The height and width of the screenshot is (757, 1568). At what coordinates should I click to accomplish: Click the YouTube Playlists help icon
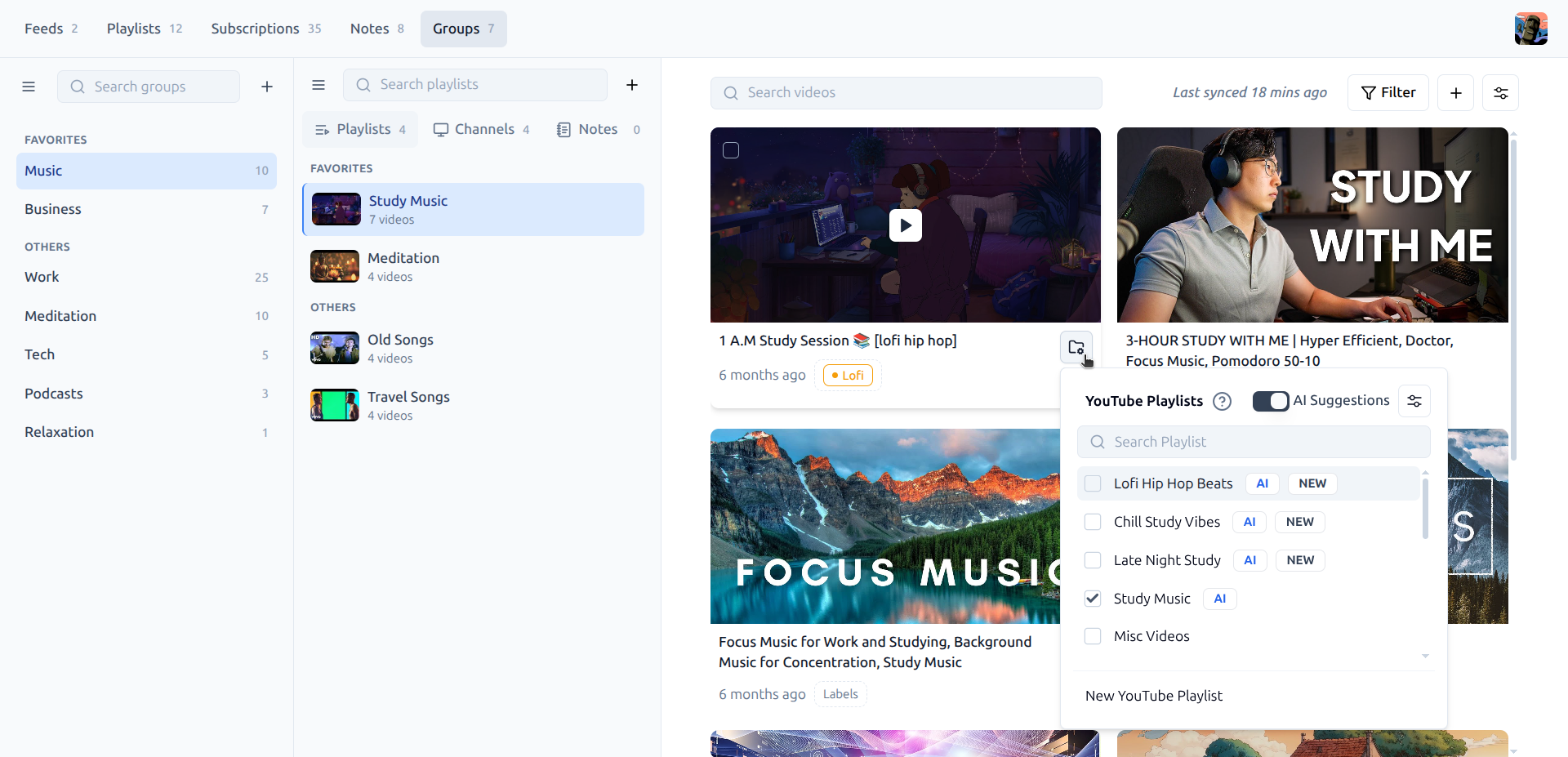pyautogui.click(x=1221, y=401)
